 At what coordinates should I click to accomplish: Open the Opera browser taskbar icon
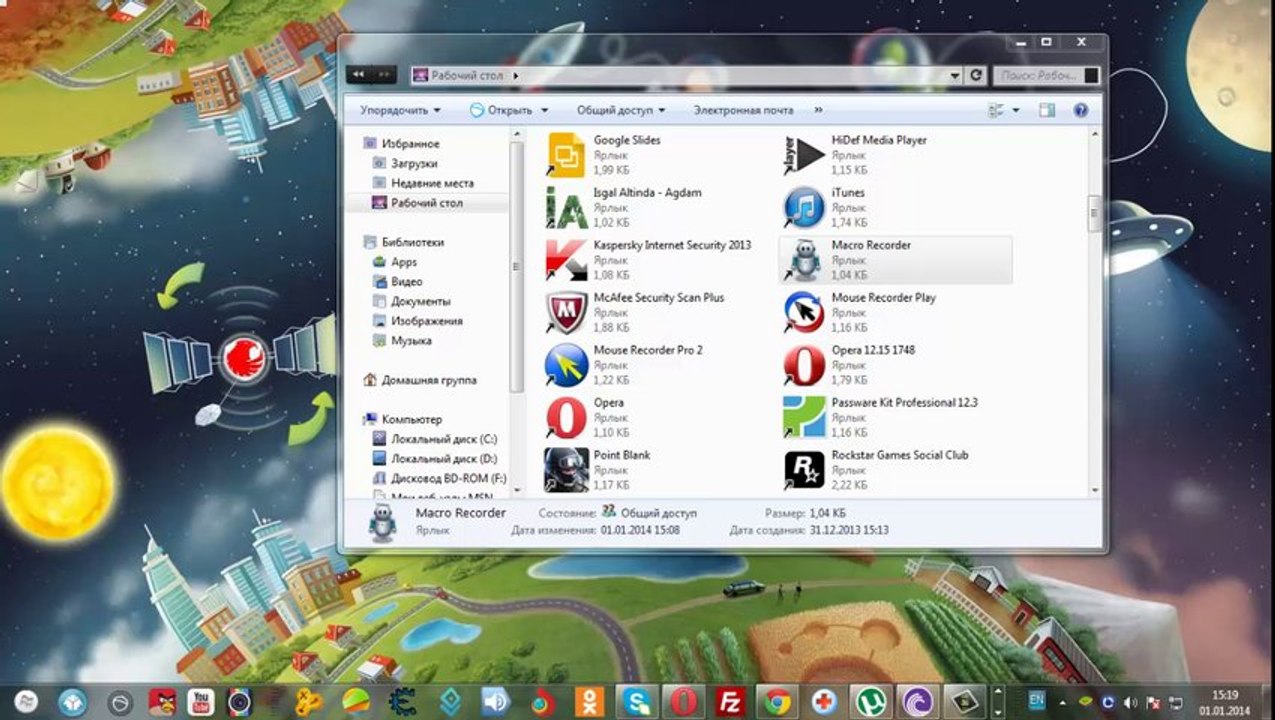click(683, 702)
